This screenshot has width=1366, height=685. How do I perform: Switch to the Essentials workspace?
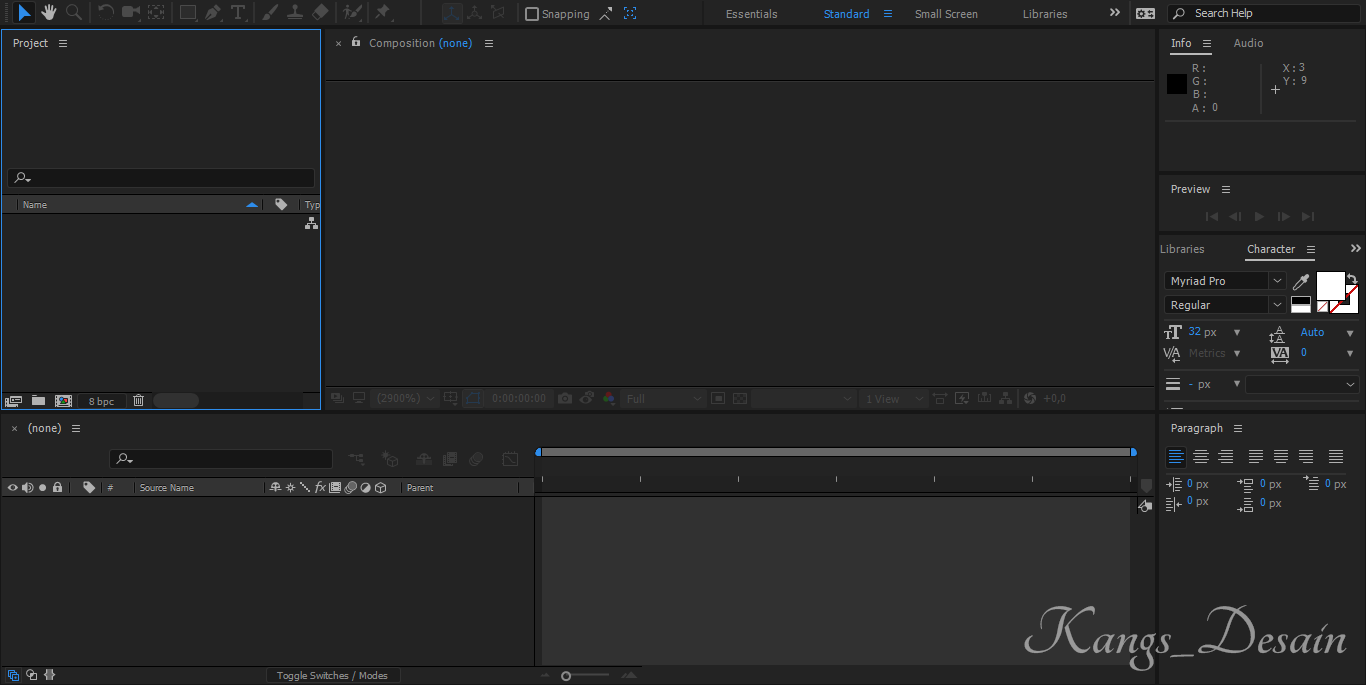click(x=752, y=14)
